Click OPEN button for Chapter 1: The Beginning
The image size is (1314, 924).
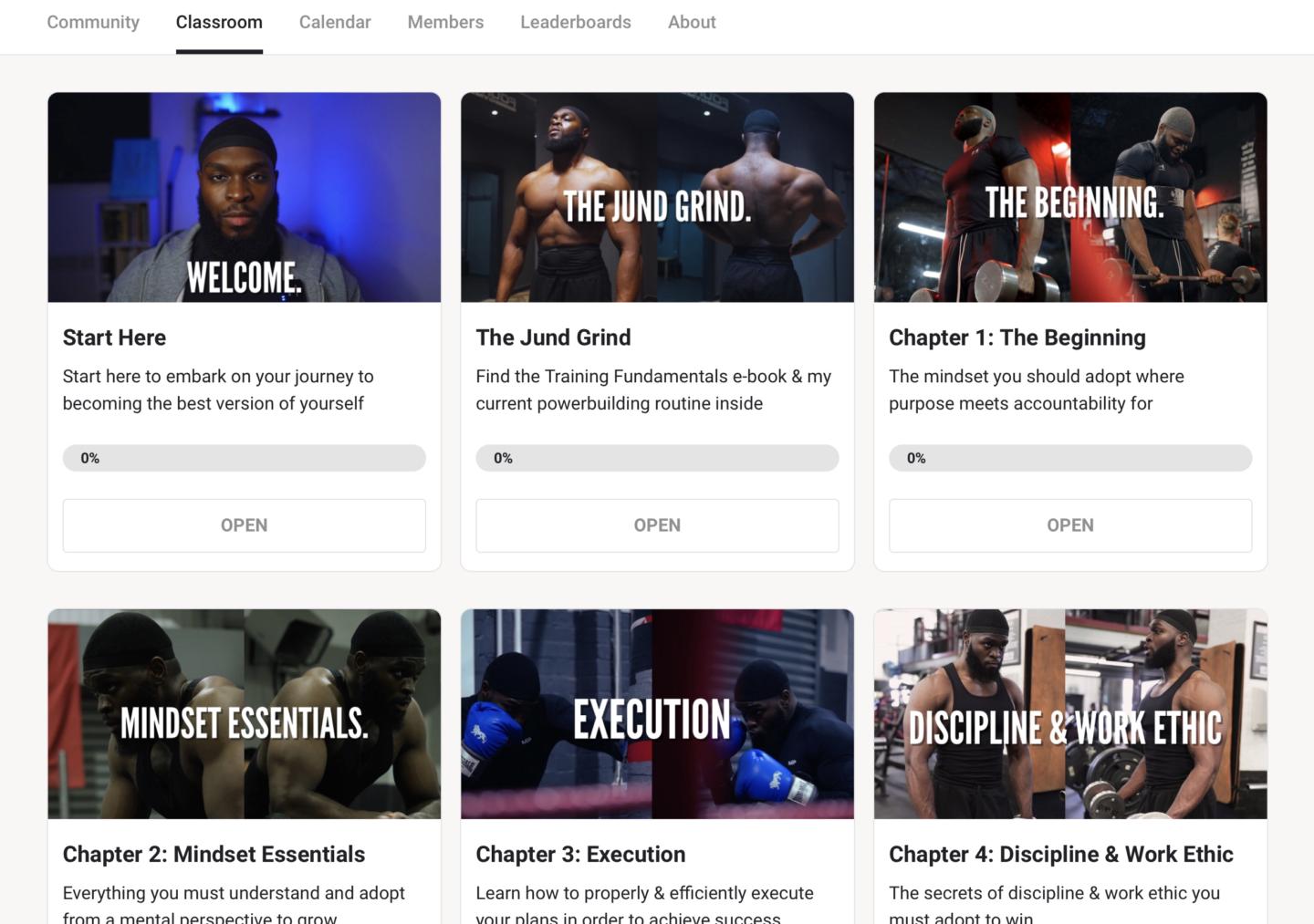coord(1070,525)
